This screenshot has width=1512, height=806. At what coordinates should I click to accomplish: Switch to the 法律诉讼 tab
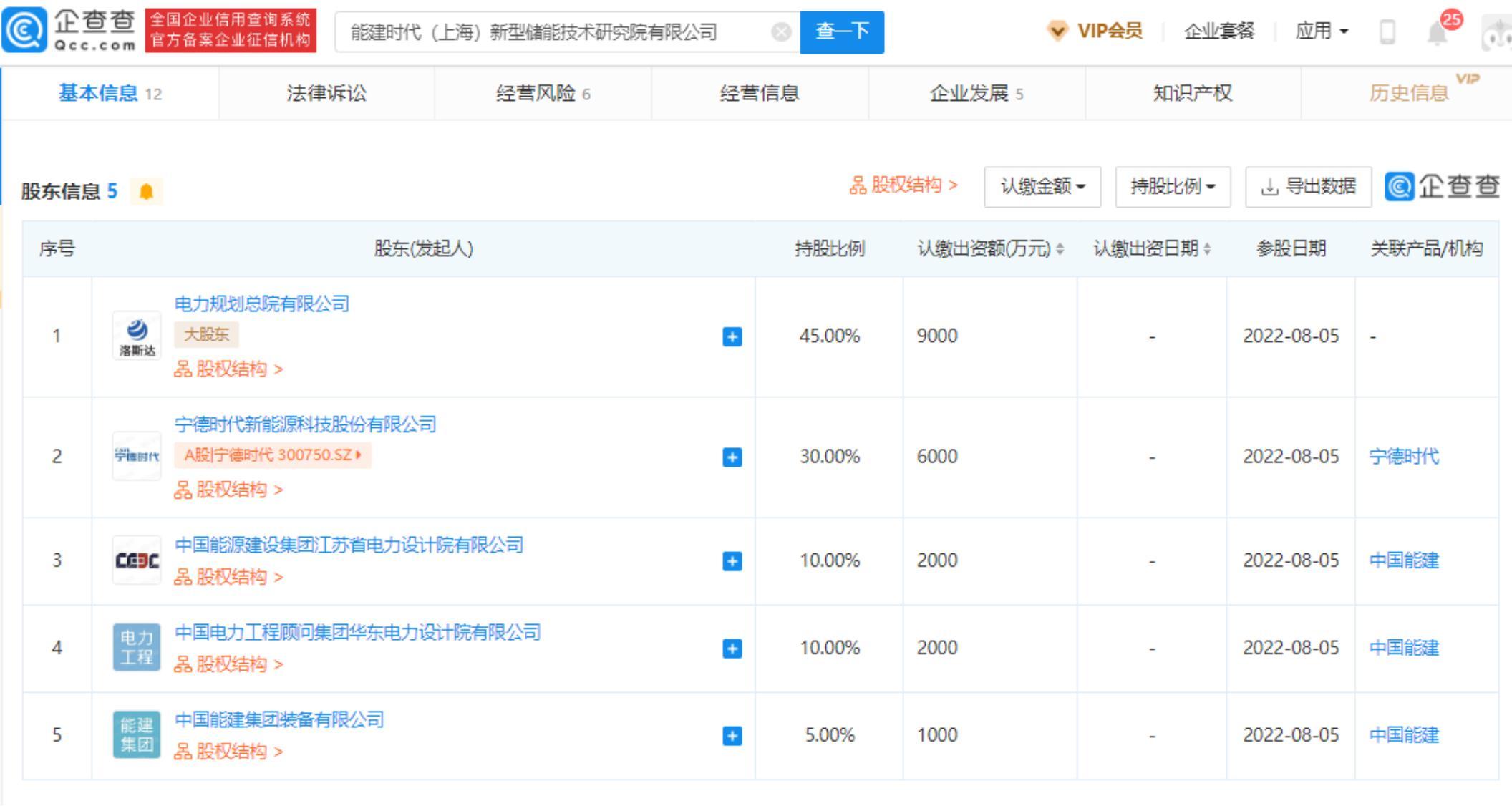tap(326, 93)
